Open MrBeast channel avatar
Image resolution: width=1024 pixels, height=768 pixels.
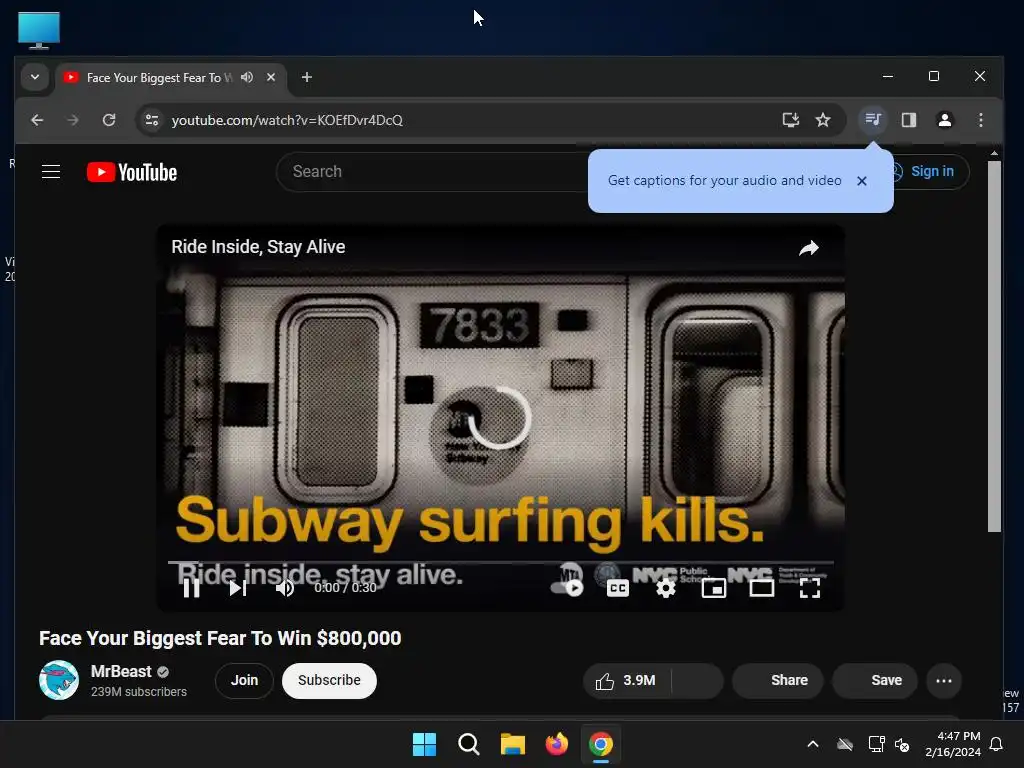click(59, 680)
